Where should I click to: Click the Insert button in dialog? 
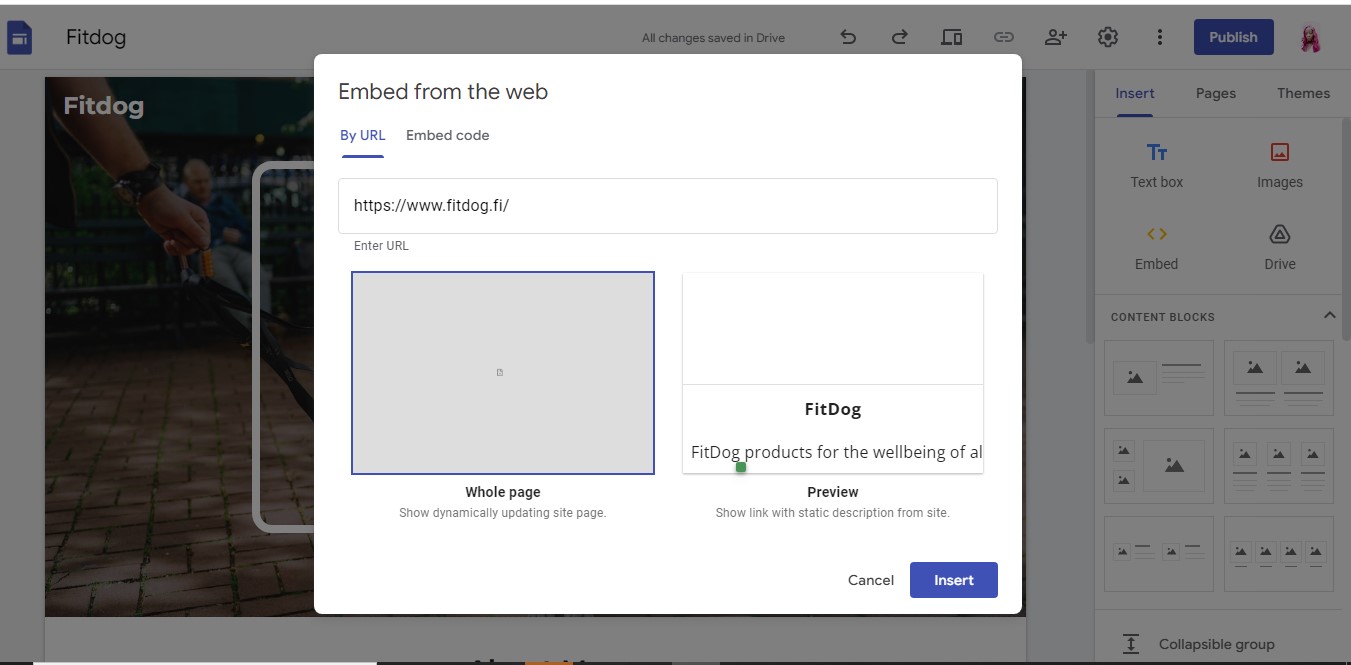coord(954,580)
